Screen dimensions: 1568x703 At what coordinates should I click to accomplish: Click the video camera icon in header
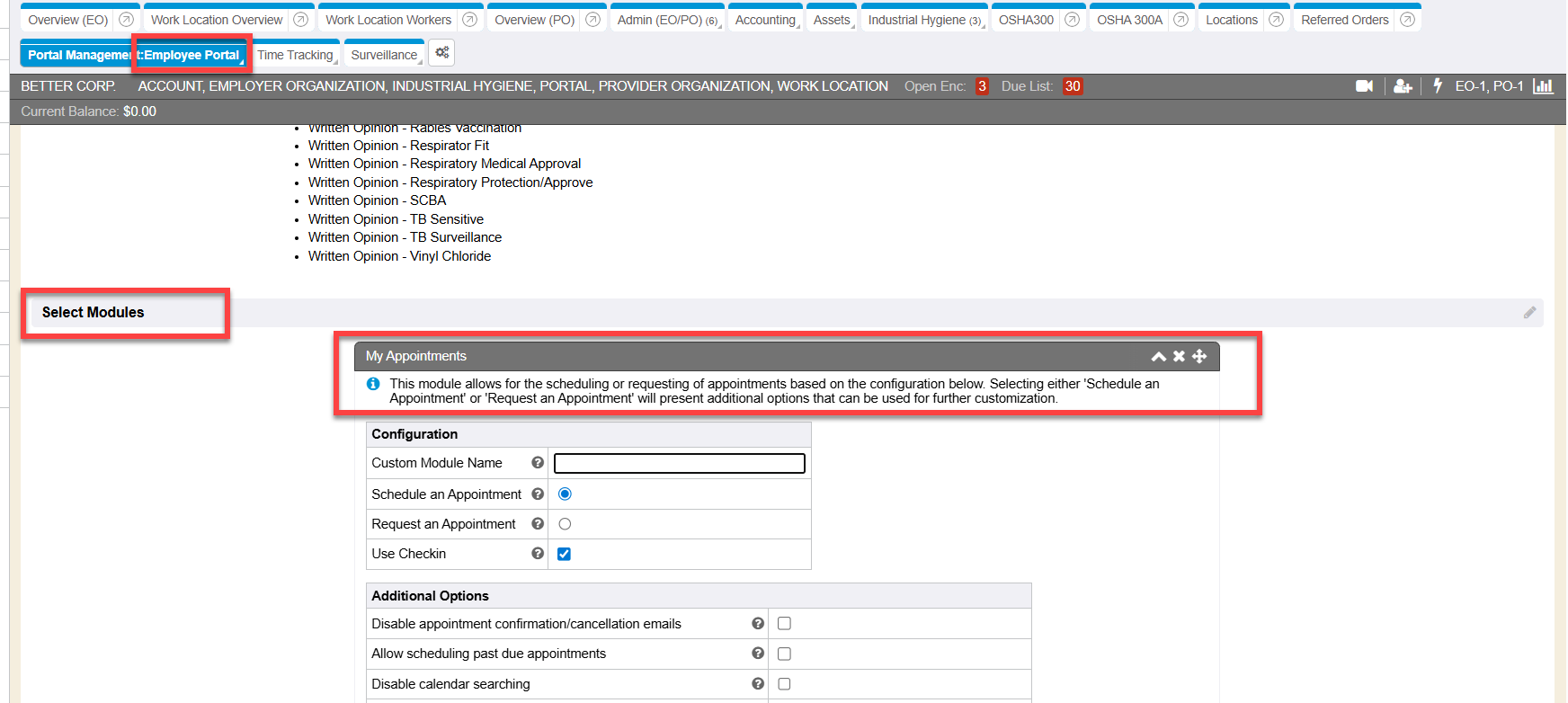pos(1364,86)
